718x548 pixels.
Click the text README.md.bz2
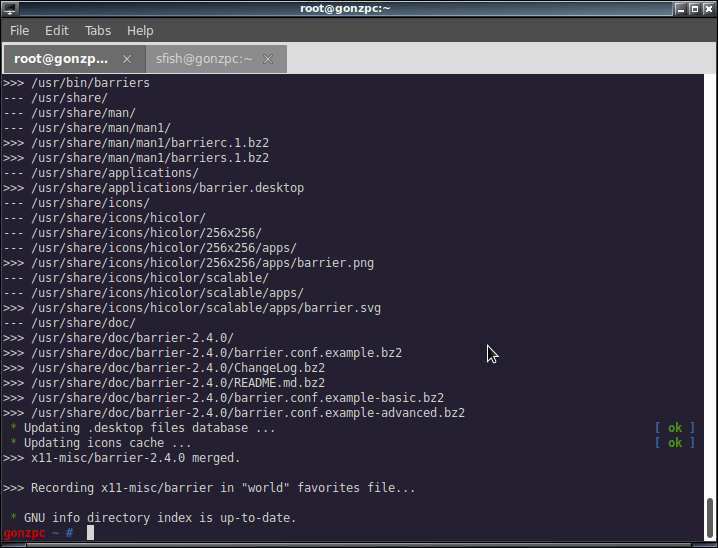point(279,383)
